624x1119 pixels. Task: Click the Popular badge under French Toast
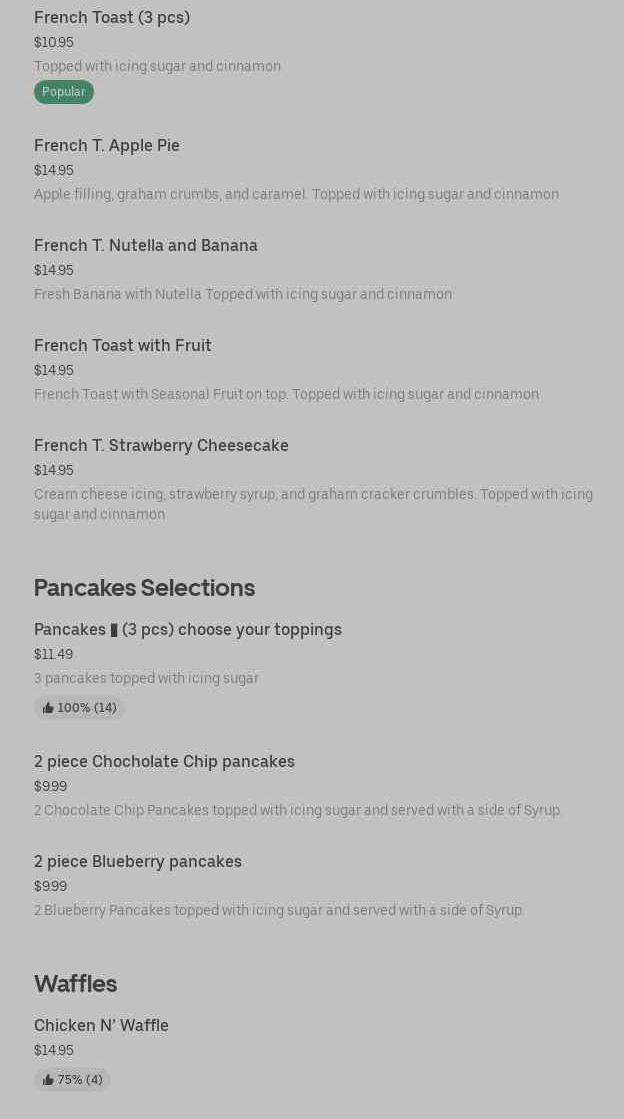tap(63, 92)
